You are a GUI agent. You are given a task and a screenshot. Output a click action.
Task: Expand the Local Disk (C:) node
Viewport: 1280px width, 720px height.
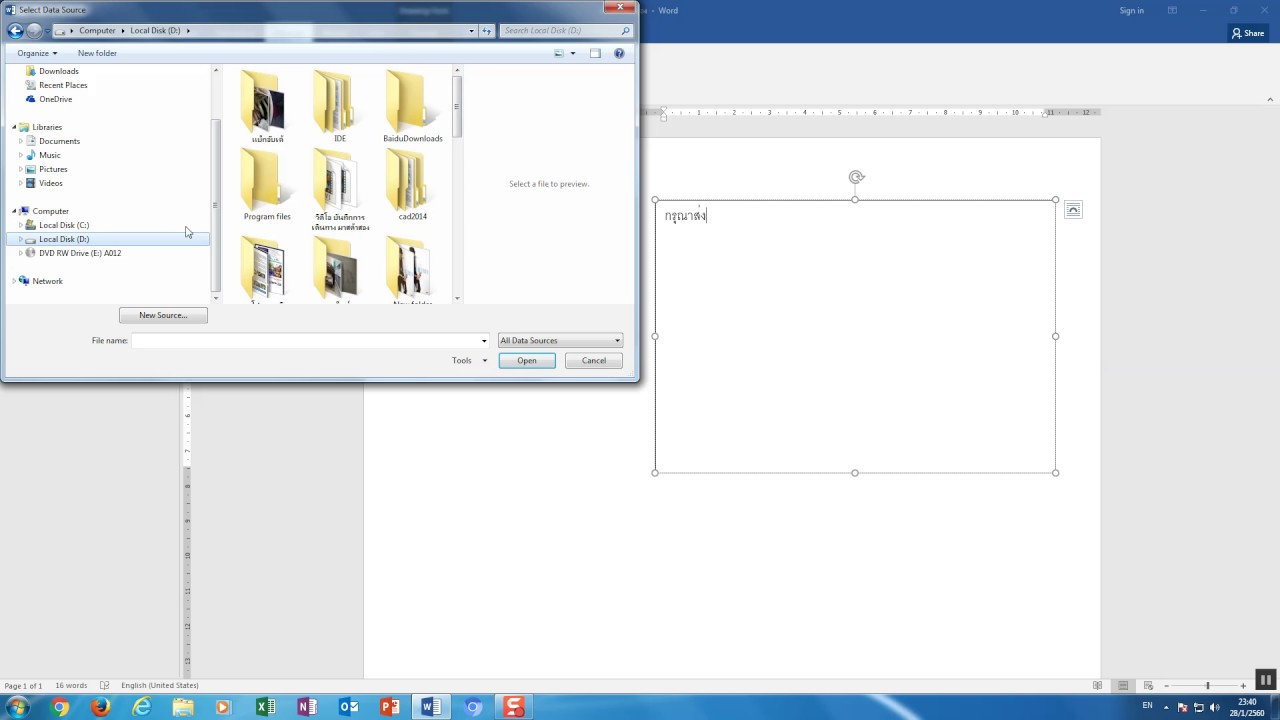(21, 225)
